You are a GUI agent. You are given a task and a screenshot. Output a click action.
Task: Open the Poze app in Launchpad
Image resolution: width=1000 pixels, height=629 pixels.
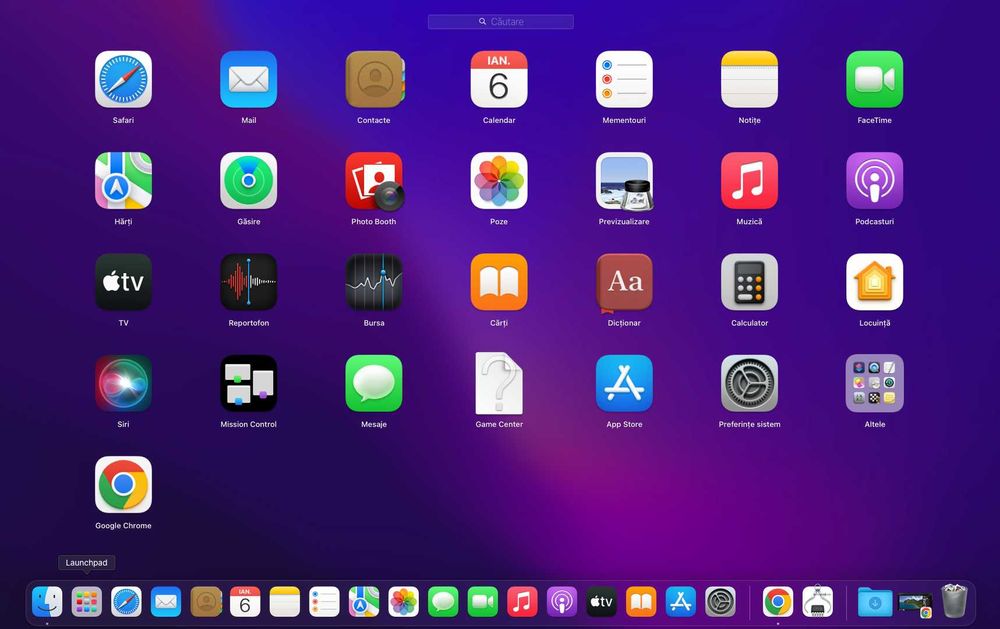(499, 181)
